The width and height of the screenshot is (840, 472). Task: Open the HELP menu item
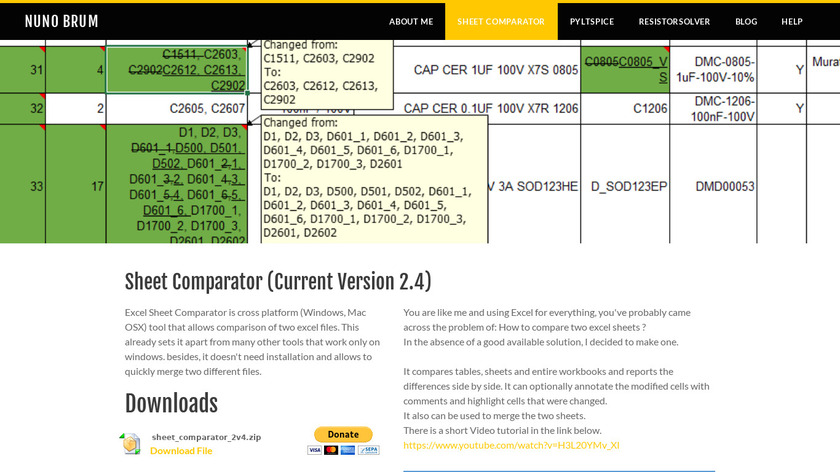(791, 21)
